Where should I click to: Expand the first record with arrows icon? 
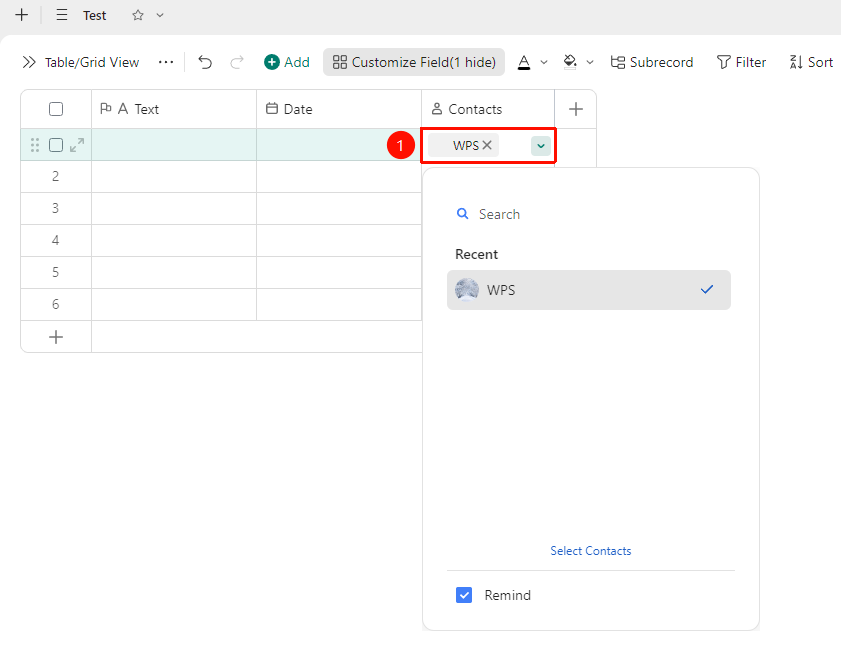coord(77,145)
